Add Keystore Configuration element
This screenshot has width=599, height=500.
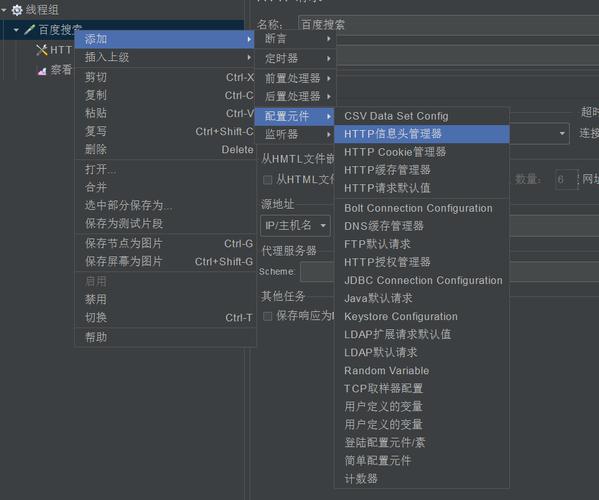pyautogui.click(x=422, y=316)
